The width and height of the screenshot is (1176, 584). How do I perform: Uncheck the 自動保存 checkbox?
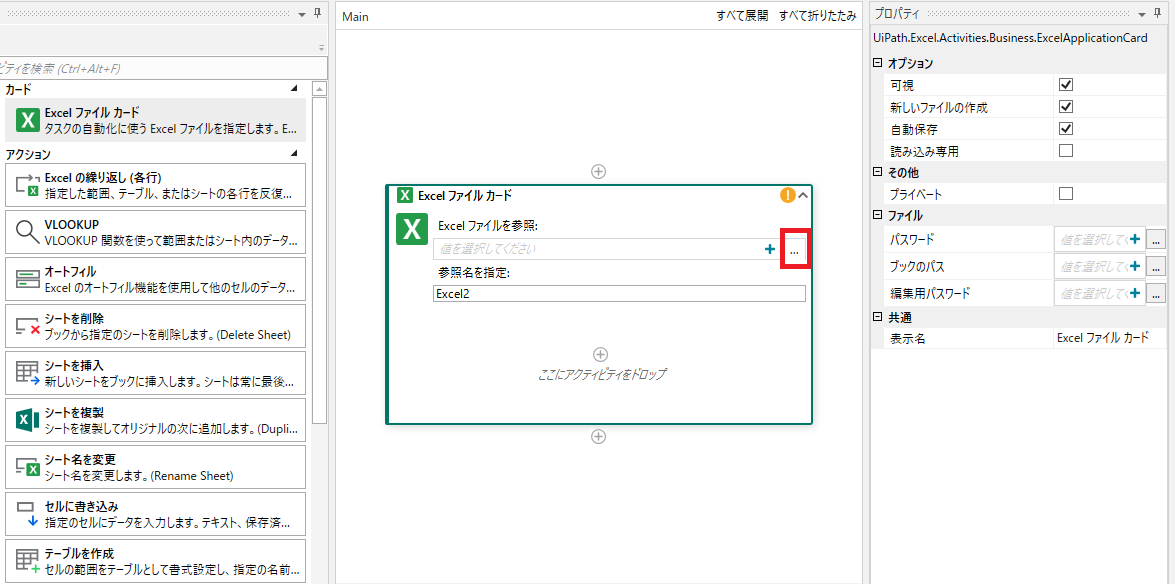click(1066, 129)
